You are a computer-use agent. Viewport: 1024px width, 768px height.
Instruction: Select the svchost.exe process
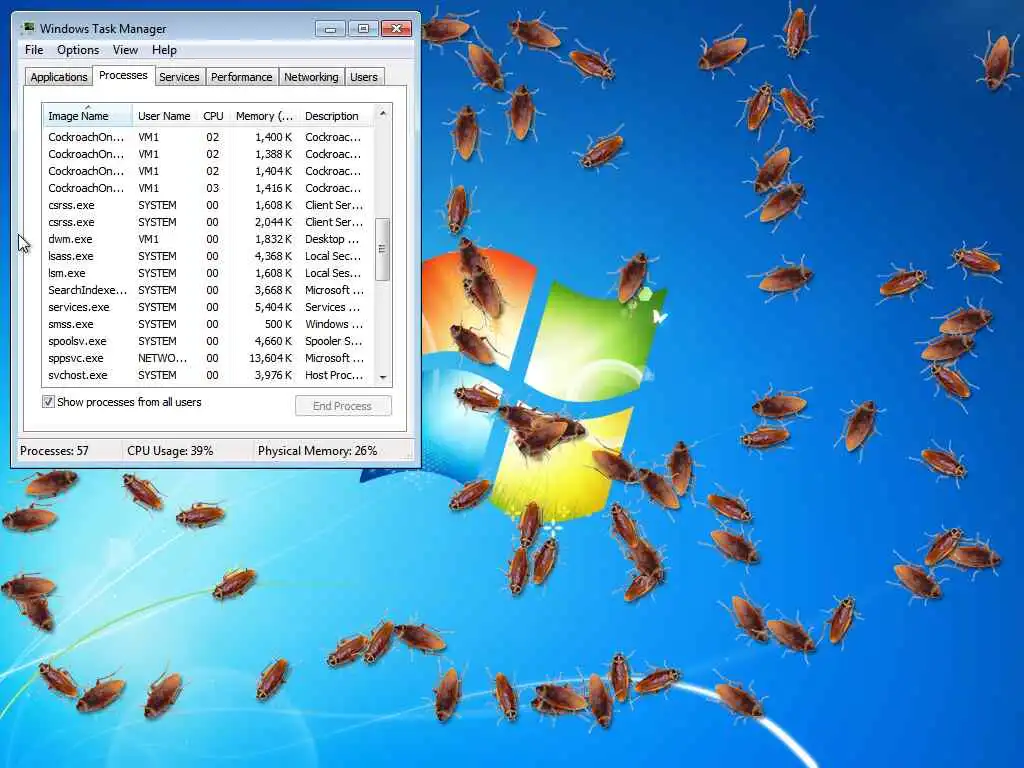coord(209,375)
